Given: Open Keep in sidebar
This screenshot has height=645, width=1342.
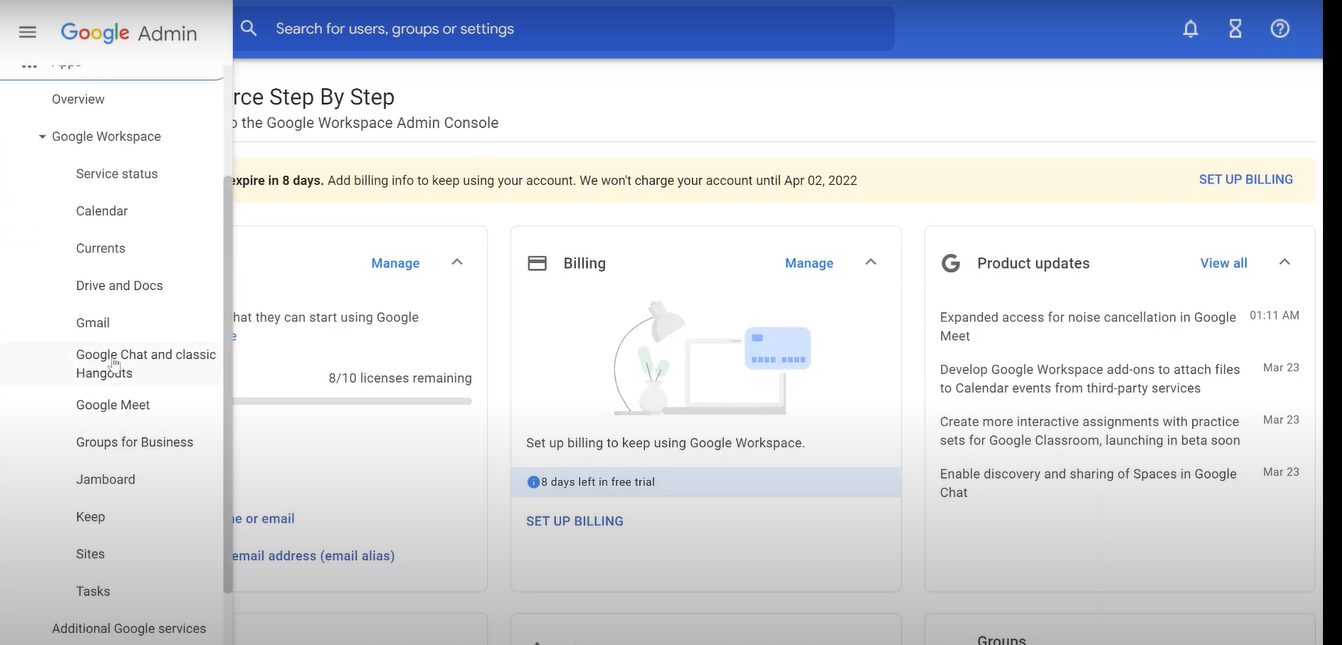Looking at the screenshot, I should [x=90, y=517].
